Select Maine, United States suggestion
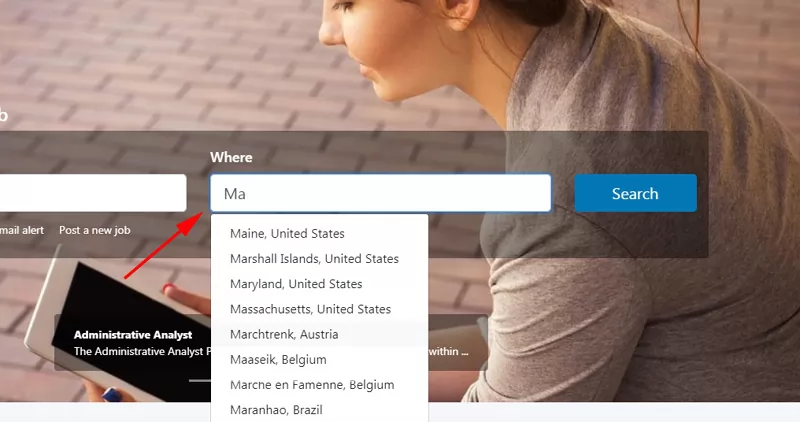Screen dimensions: 800x422 (319, 233)
